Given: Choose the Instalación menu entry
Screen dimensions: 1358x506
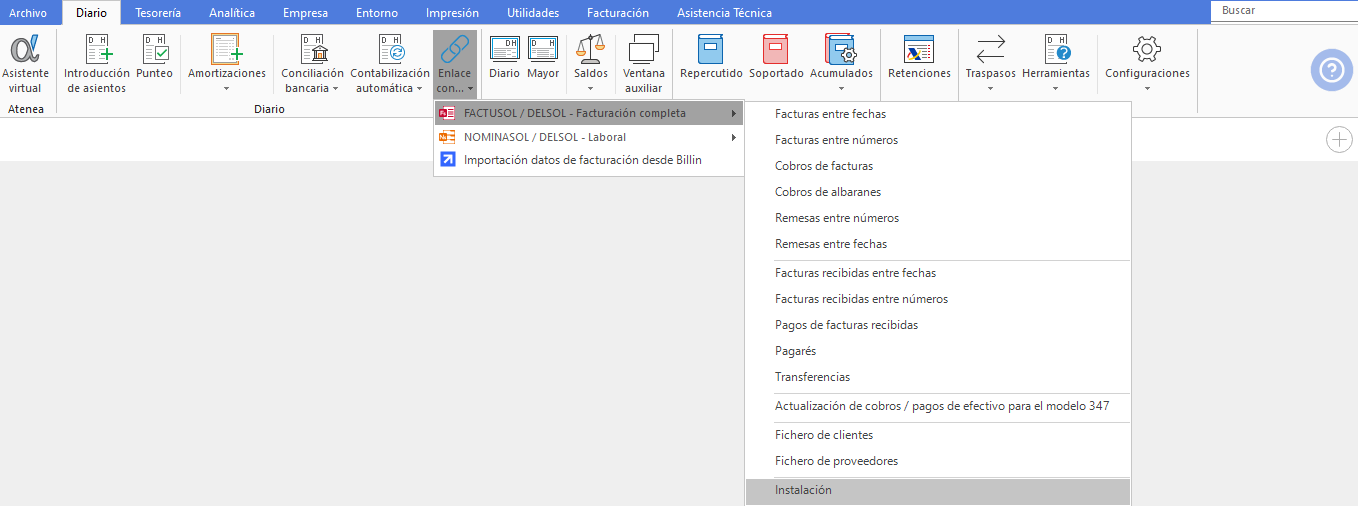Looking at the screenshot, I should pos(938,490).
